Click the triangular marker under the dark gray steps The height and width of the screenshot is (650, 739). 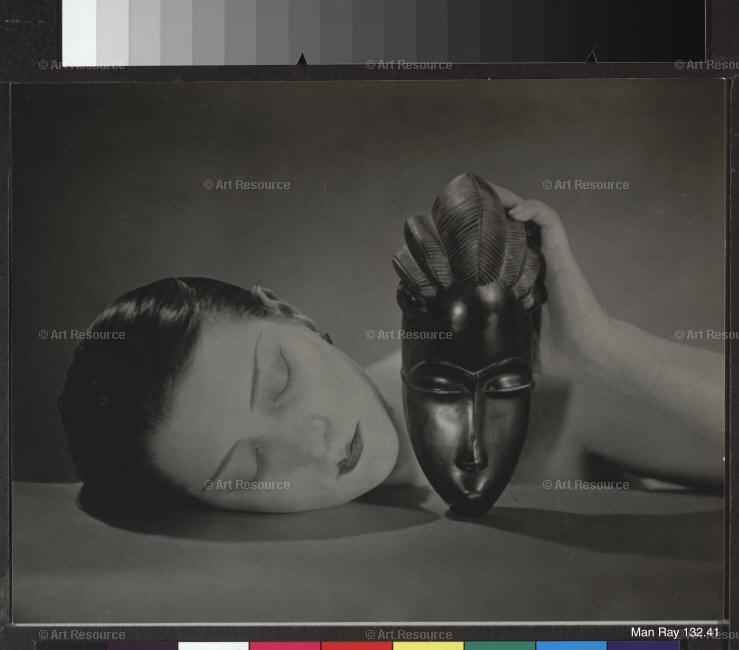[x=591, y=57]
